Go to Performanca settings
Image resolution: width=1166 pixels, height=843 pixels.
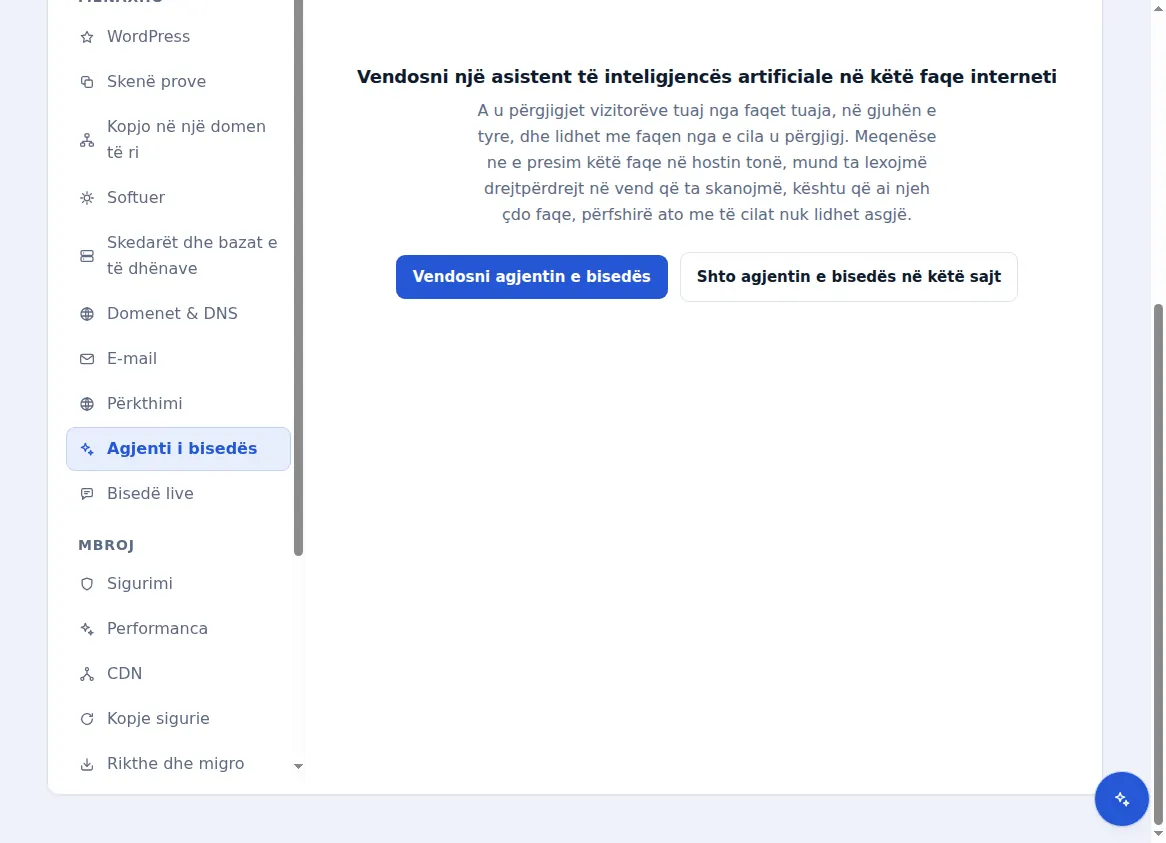pyautogui.click(x=178, y=629)
